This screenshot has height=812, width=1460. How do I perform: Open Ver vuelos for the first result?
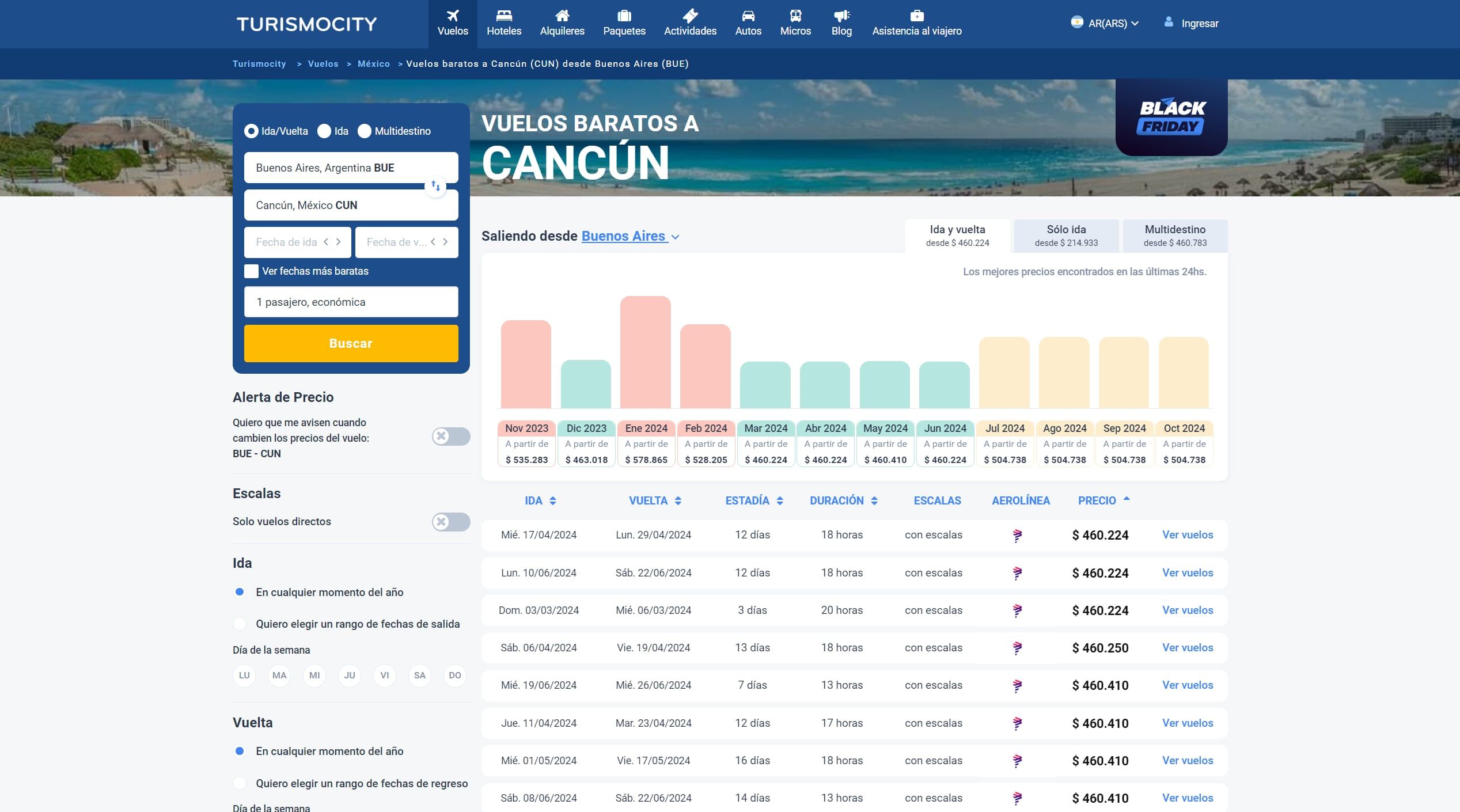[1187, 534]
